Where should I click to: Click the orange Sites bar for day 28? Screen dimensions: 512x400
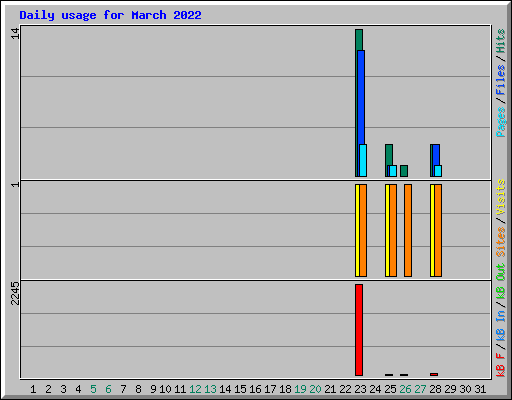(x=438, y=230)
